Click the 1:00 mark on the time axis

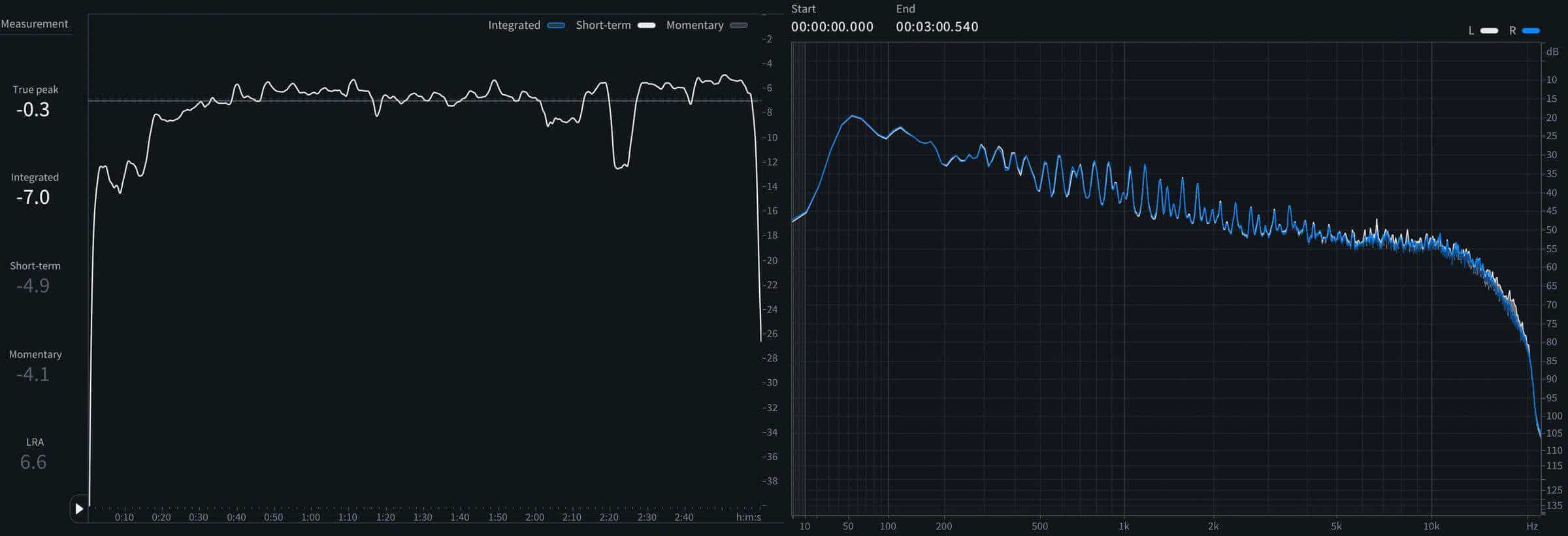pos(310,517)
